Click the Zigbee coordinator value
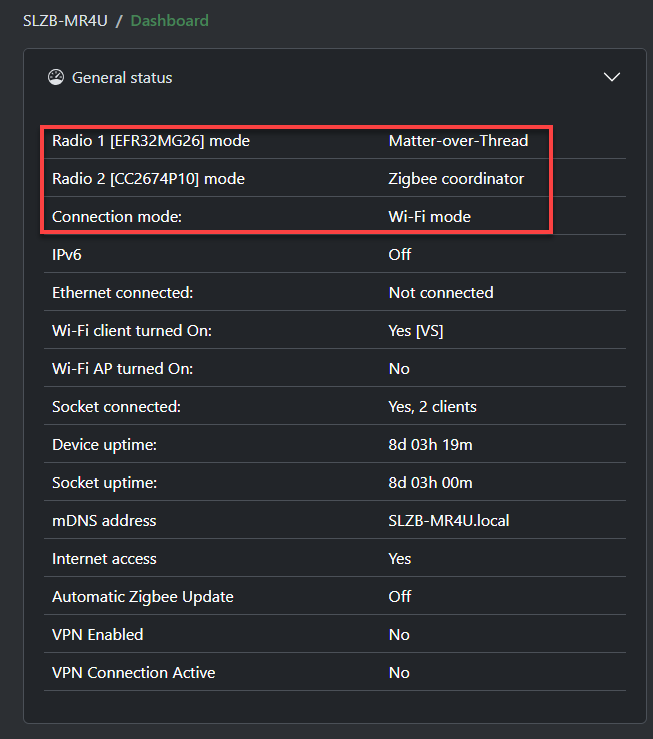 [x=456, y=179]
